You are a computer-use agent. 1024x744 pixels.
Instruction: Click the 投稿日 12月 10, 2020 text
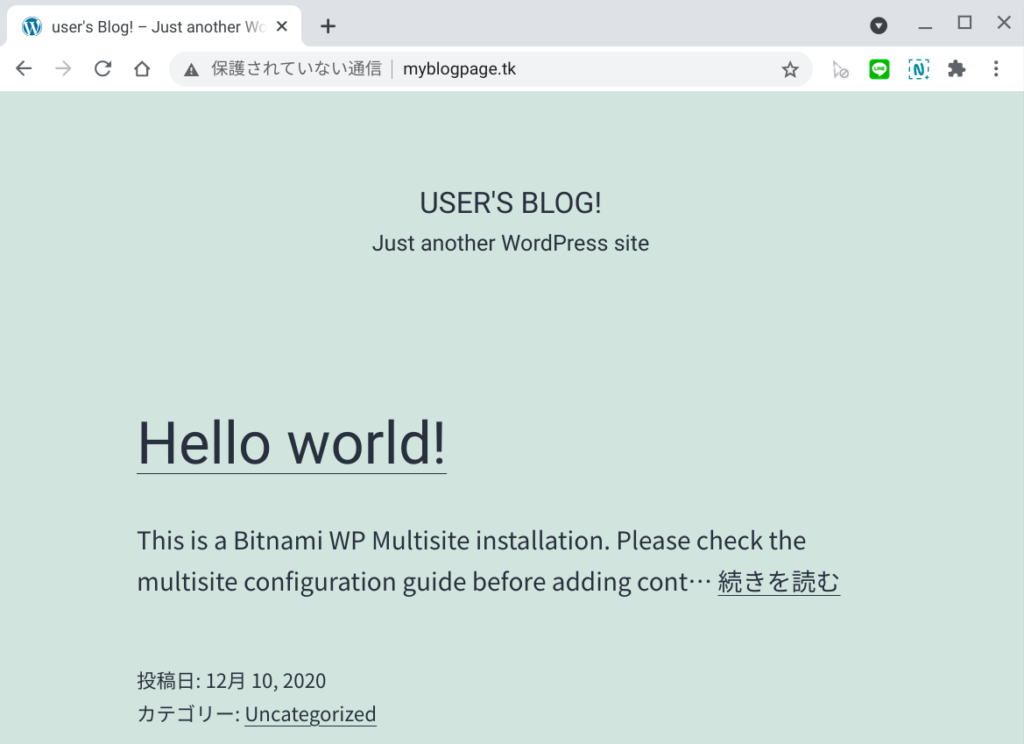(x=231, y=681)
